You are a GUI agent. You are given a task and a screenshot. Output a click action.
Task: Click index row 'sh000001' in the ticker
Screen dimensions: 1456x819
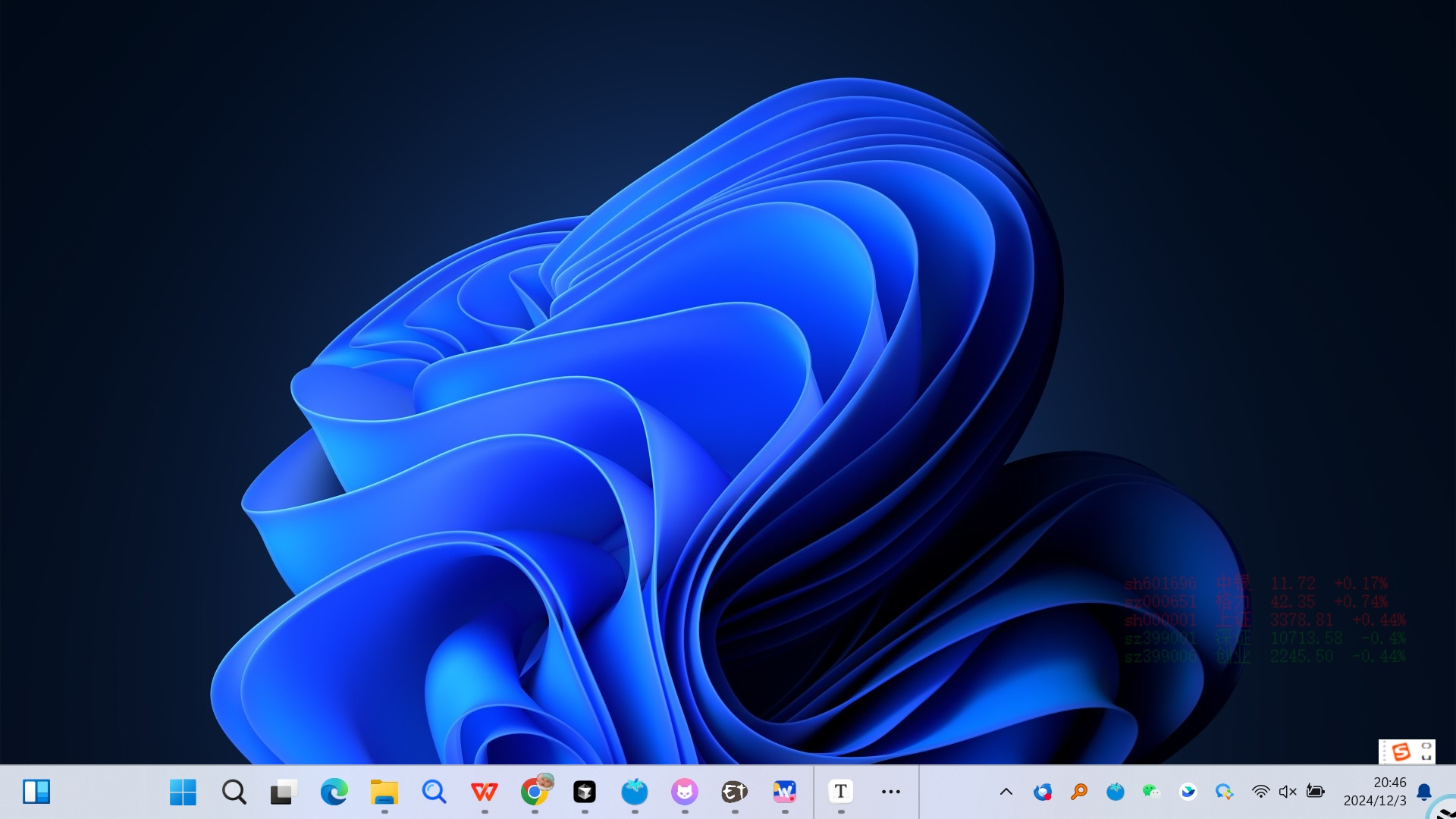[x=1265, y=620]
